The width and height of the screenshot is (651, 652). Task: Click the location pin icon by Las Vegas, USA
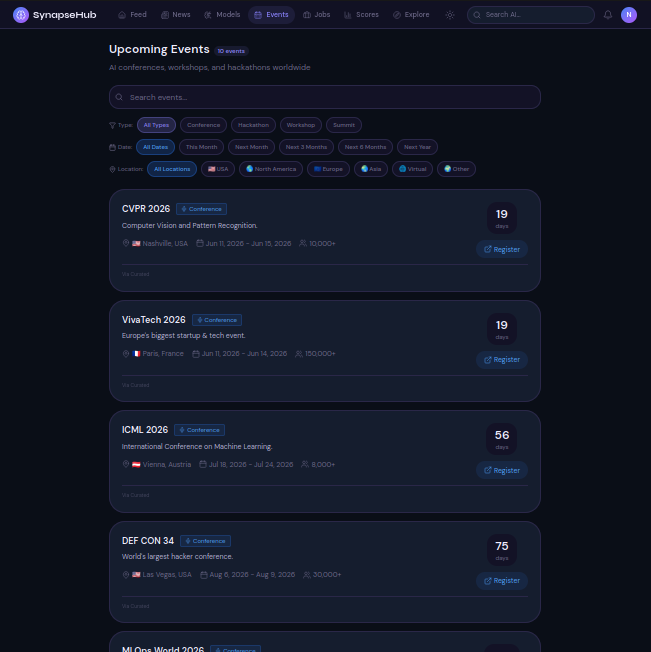point(126,575)
